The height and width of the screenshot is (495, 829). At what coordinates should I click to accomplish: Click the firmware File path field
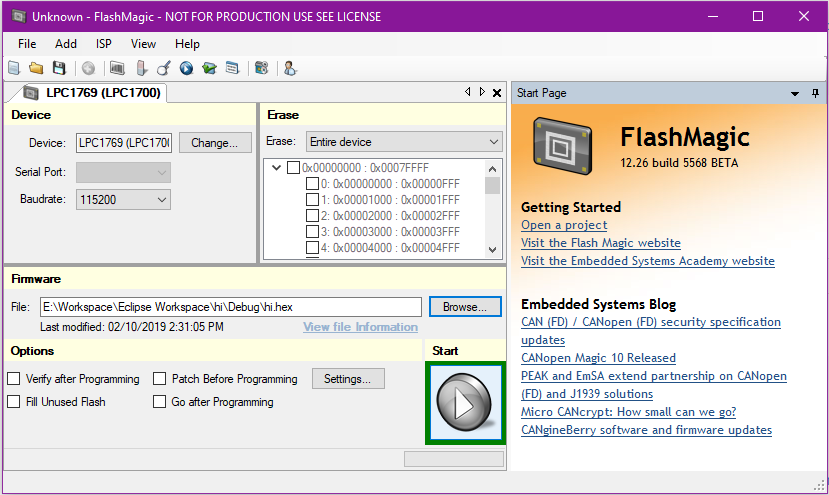click(x=230, y=307)
